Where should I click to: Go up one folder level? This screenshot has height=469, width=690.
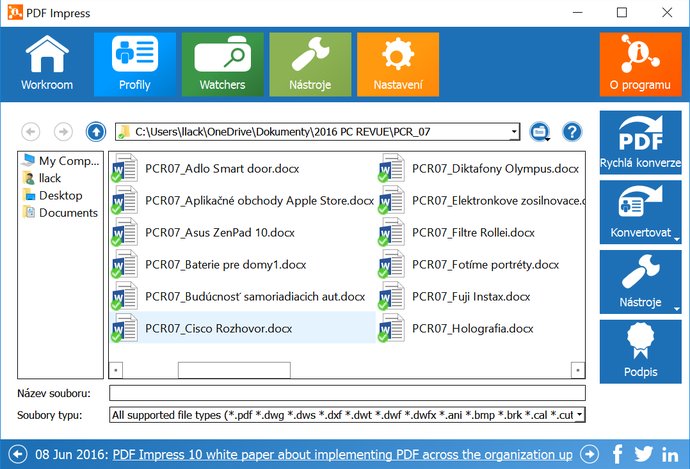coord(96,132)
